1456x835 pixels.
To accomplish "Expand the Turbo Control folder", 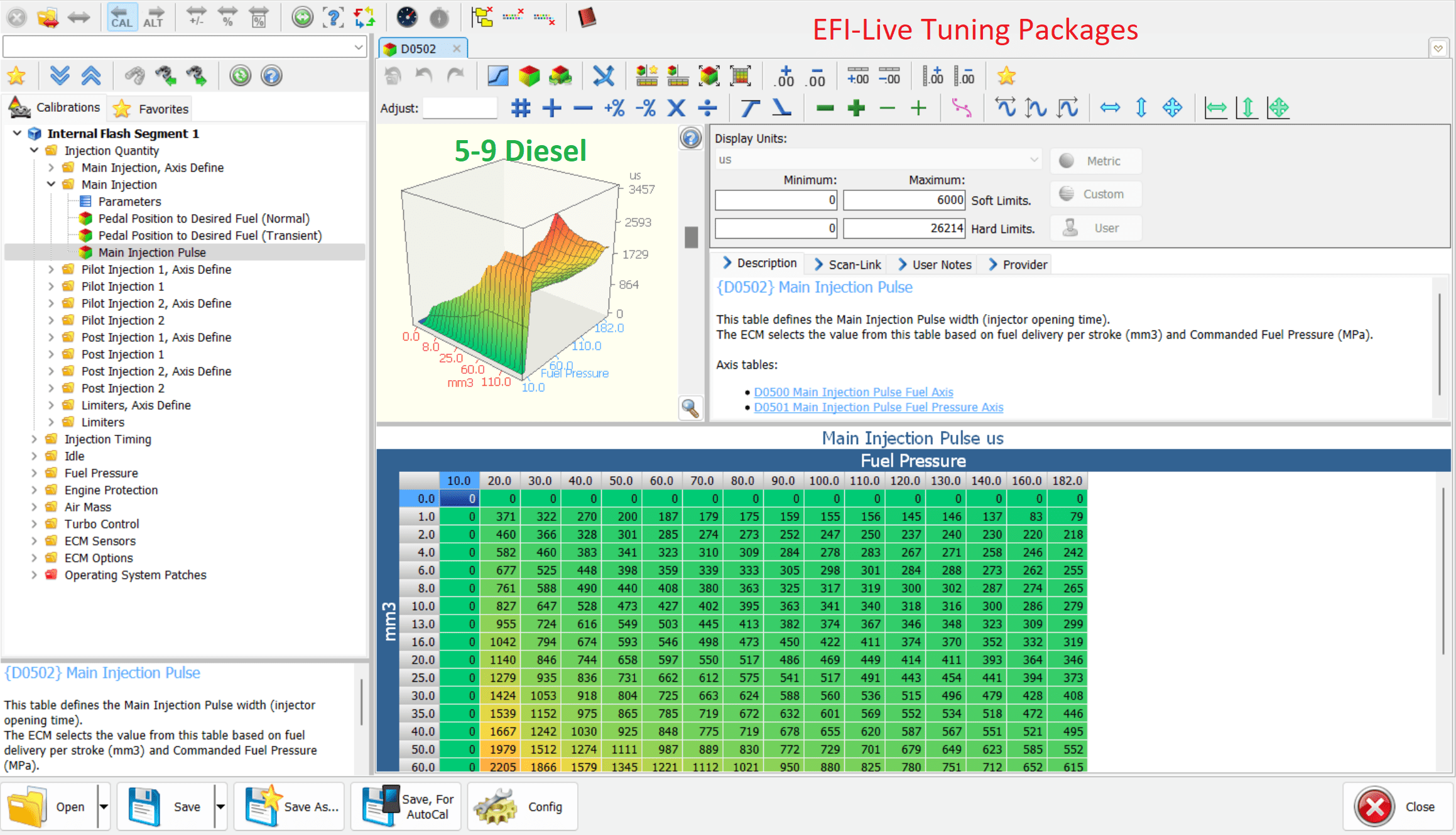I will tap(35, 523).
